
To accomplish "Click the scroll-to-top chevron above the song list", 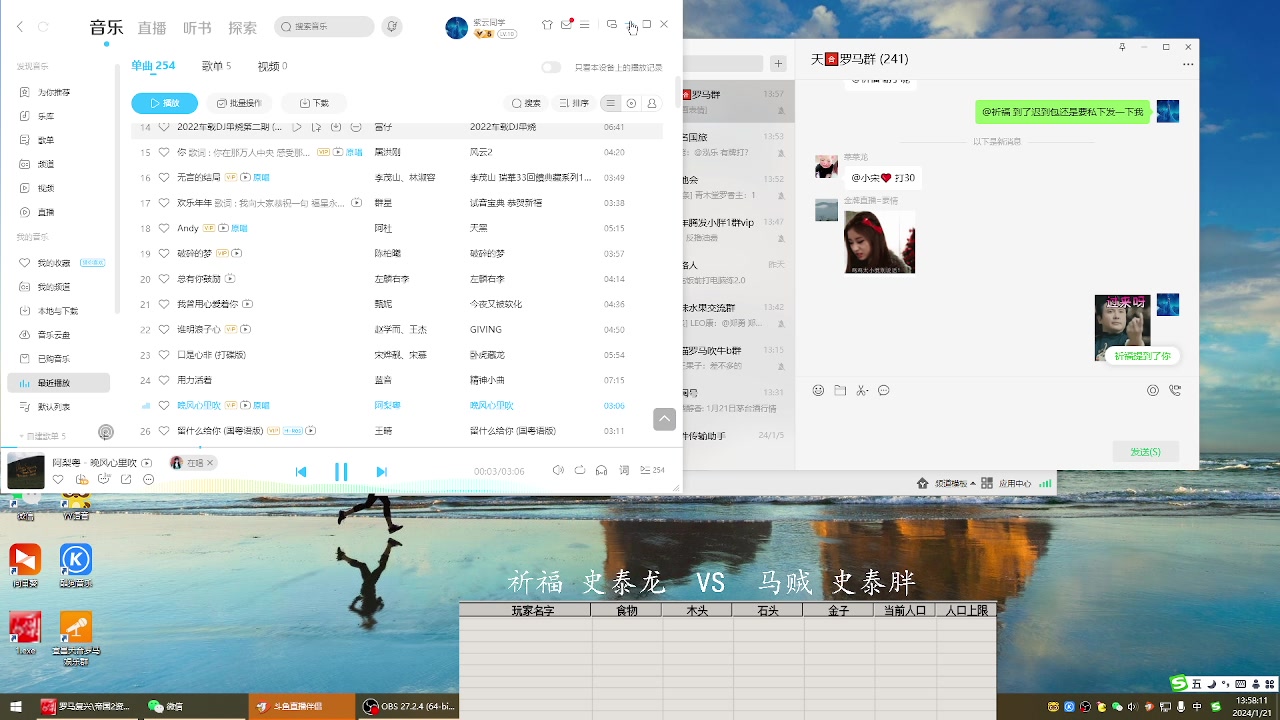I will 664,418.
